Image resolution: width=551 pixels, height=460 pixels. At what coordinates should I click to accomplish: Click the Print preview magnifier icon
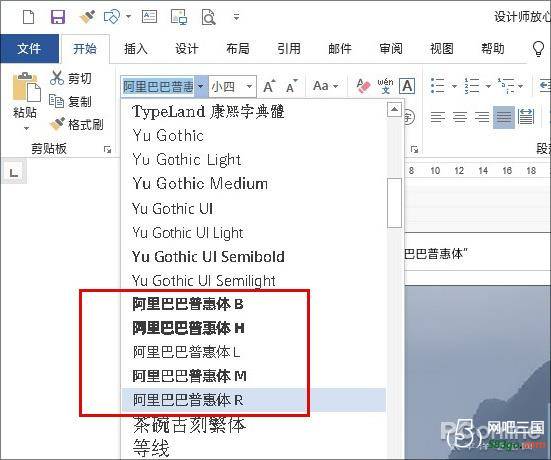[x=208, y=17]
